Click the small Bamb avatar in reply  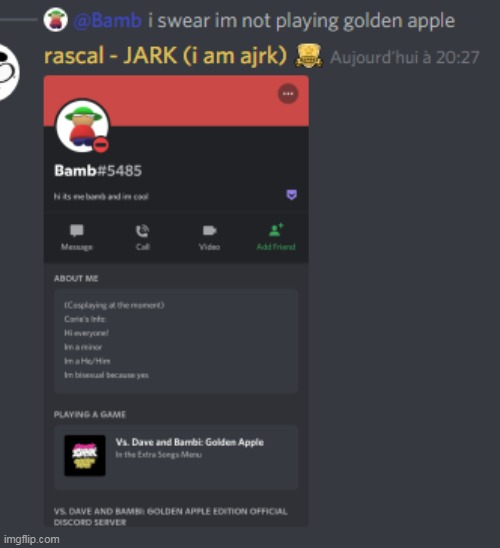pos(56,20)
